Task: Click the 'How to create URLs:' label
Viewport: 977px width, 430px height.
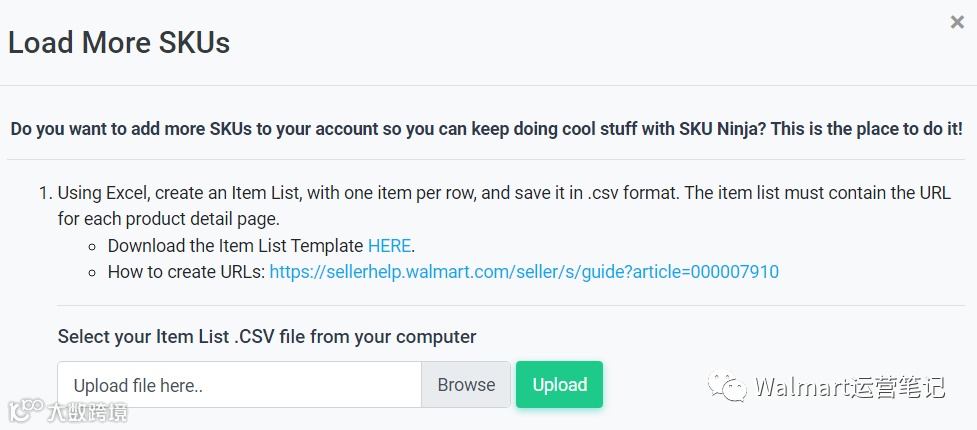Action: coord(186,272)
